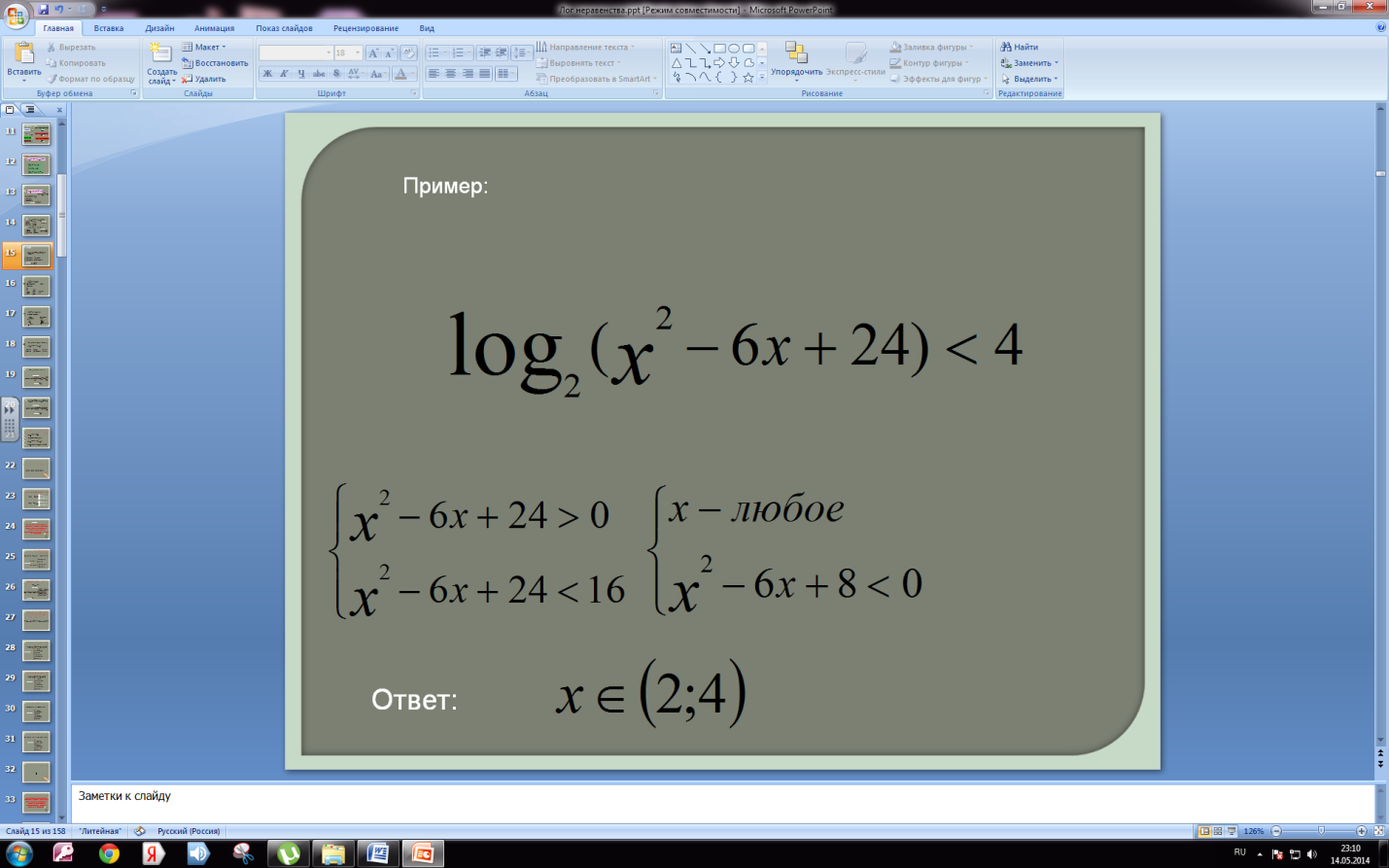Open Google Chrome from taskbar
Viewport: 1389px width, 868px height.
click(109, 853)
